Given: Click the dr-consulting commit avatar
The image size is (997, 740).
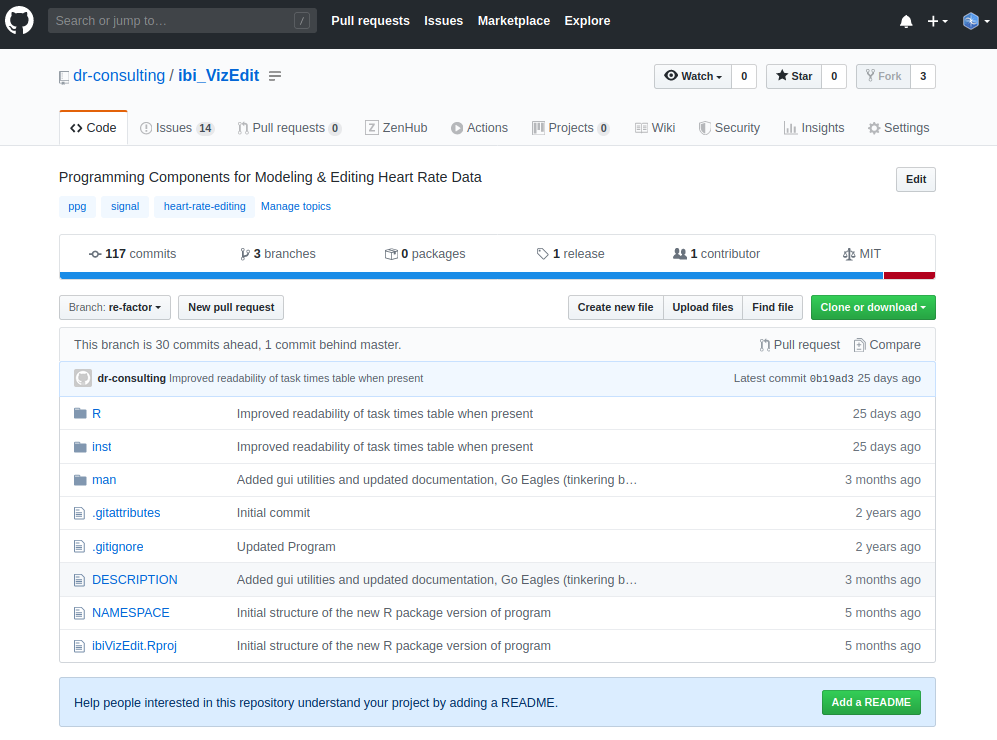Looking at the screenshot, I should coord(83,378).
